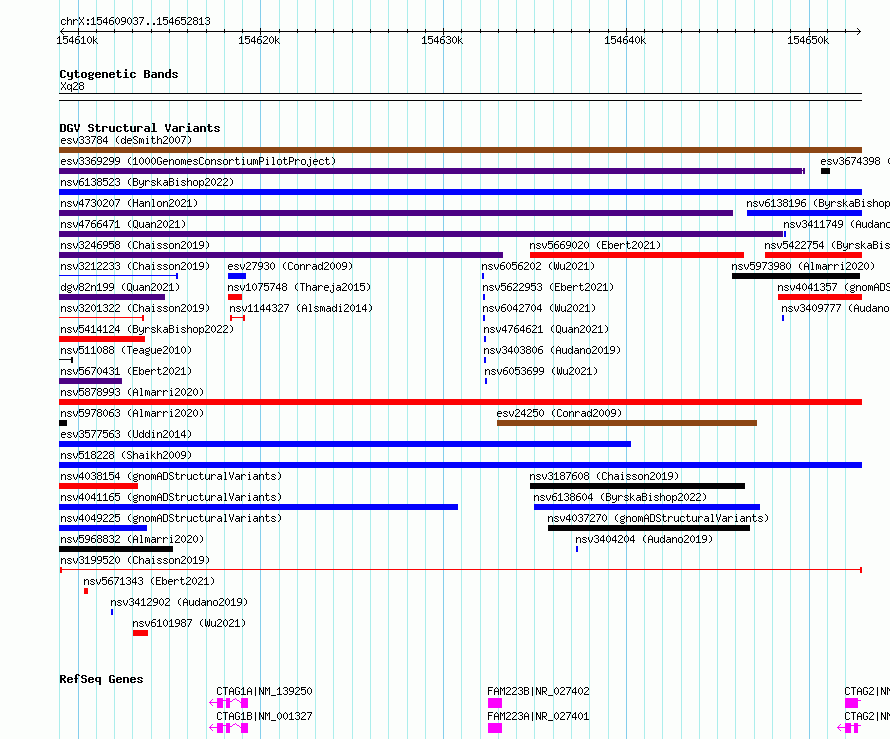Click the black nsv5973980 variant bar
This screenshot has width=890, height=739.
(x=796, y=276)
